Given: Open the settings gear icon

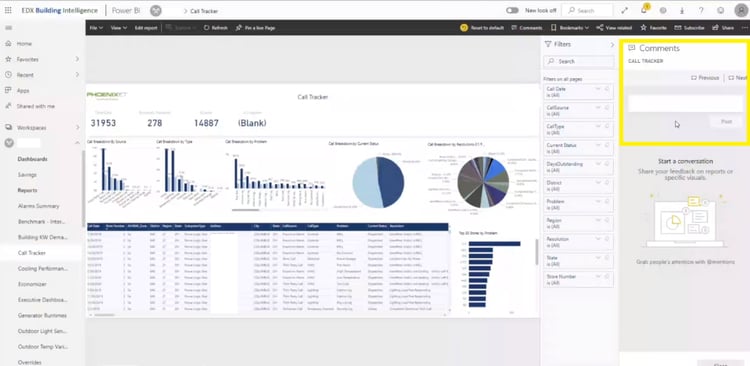Looking at the screenshot, I should tap(663, 10).
